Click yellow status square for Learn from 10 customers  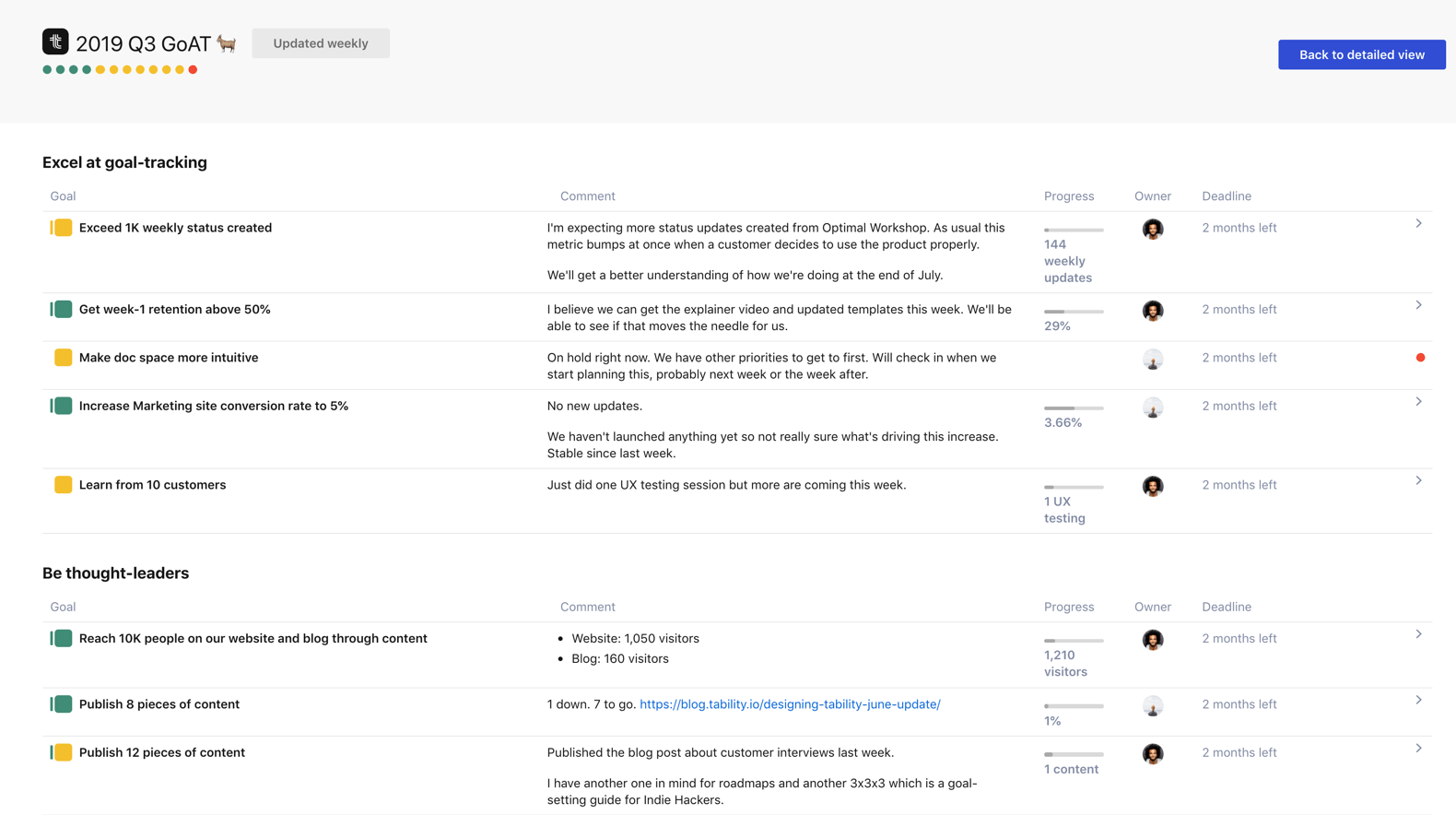point(63,485)
